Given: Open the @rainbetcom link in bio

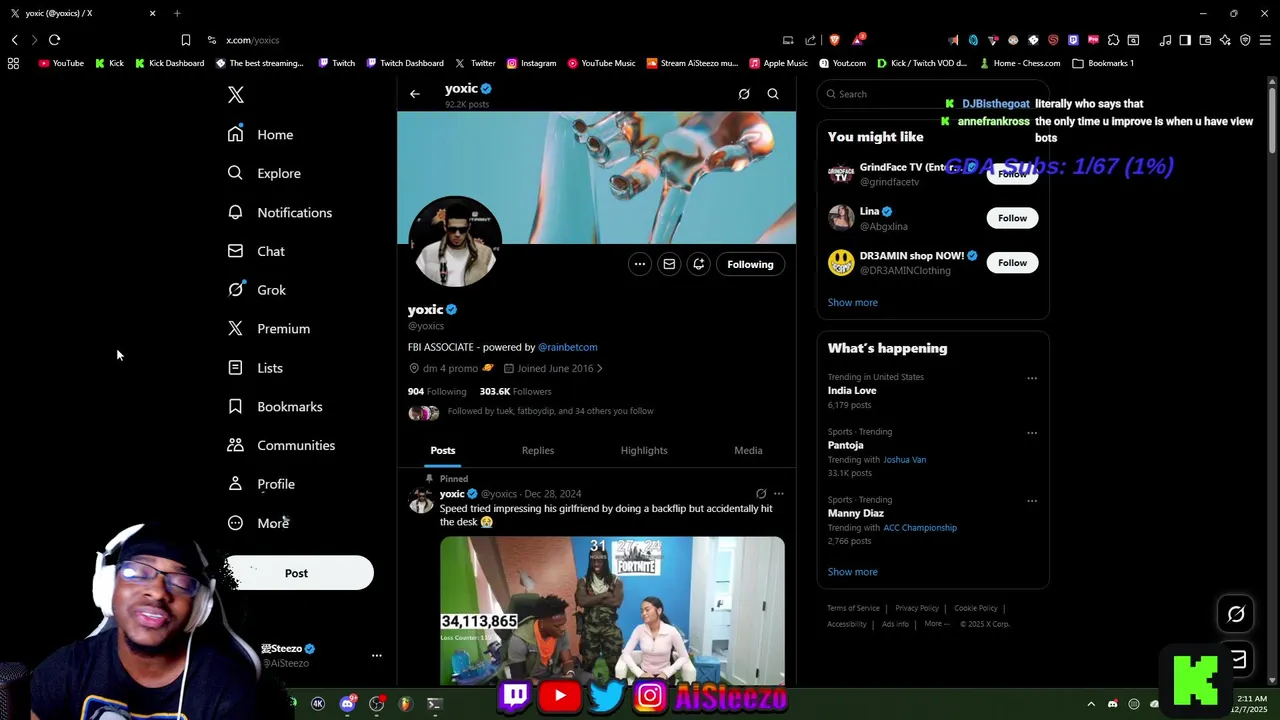Looking at the screenshot, I should (568, 347).
